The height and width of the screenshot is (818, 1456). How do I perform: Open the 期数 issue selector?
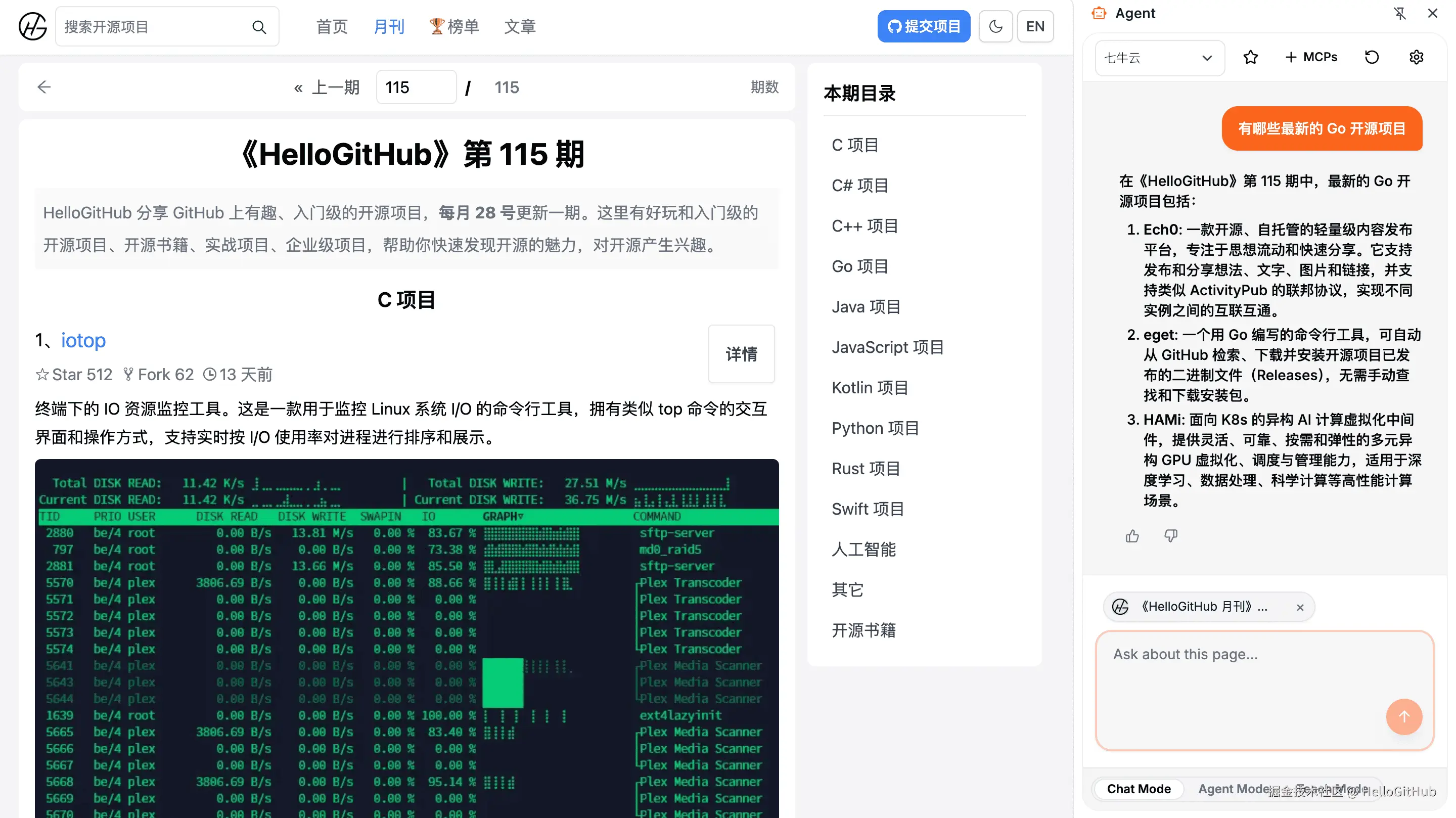[x=764, y=87]
